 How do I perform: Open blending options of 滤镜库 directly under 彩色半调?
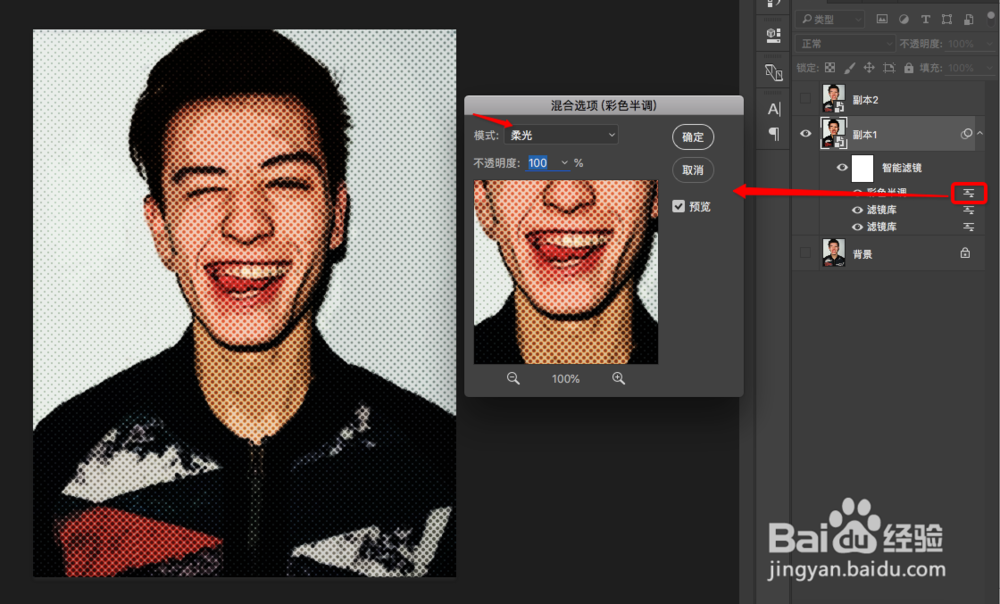point(969,210)
